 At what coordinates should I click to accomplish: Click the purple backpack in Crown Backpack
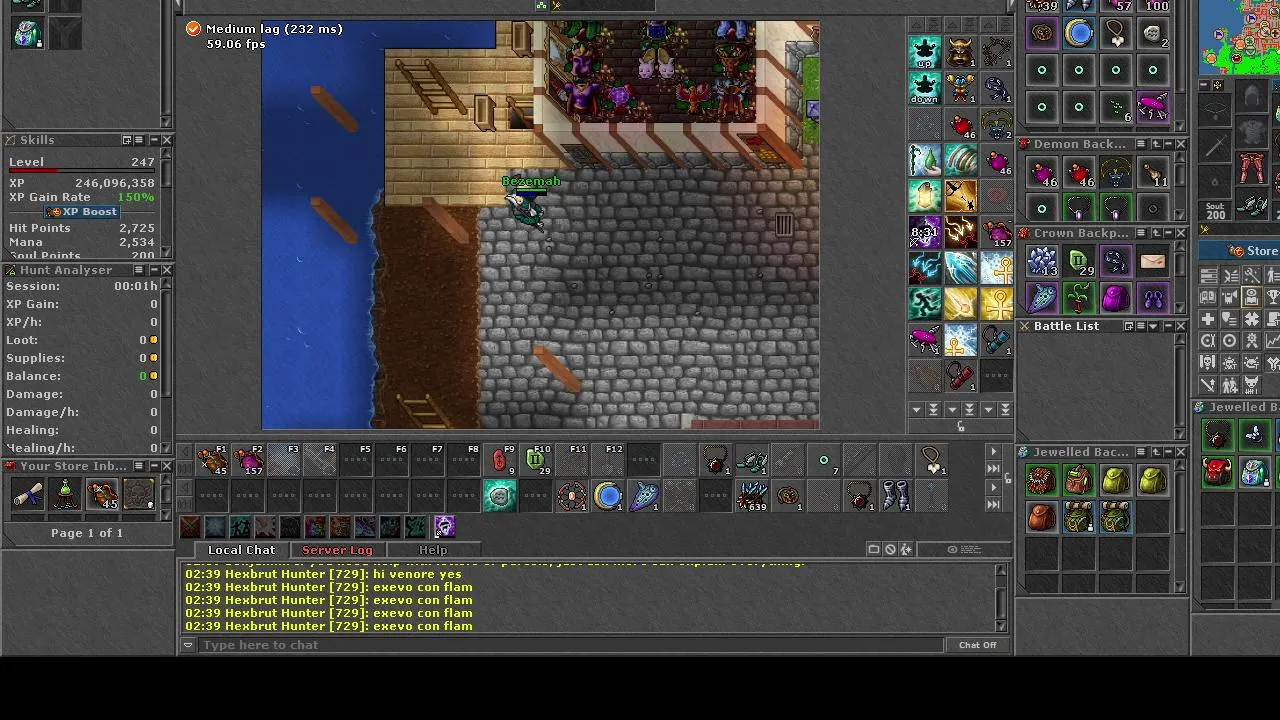[x=1116, y=298]
